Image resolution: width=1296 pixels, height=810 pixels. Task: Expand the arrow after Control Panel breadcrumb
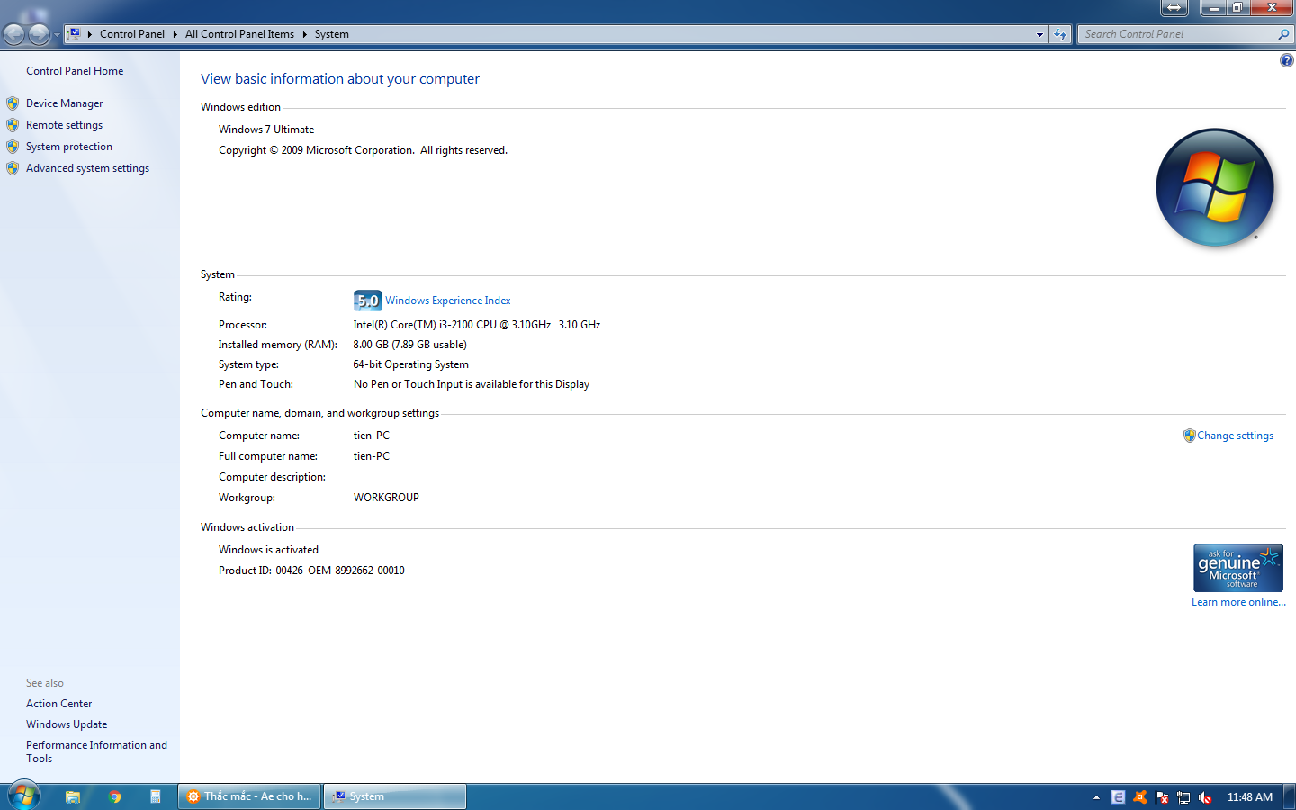coord(175,34)
